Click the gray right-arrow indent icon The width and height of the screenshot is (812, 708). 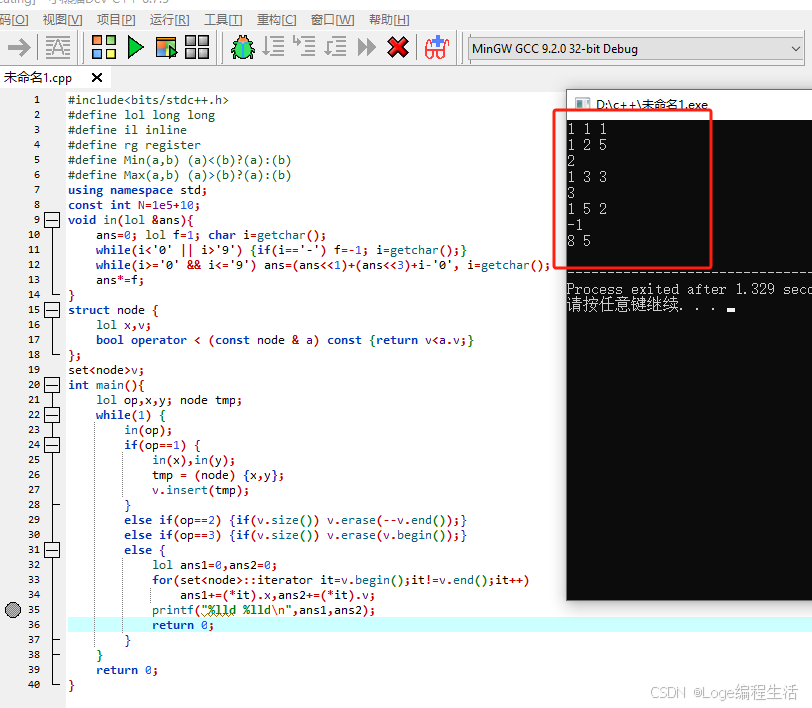pos(19,48)
